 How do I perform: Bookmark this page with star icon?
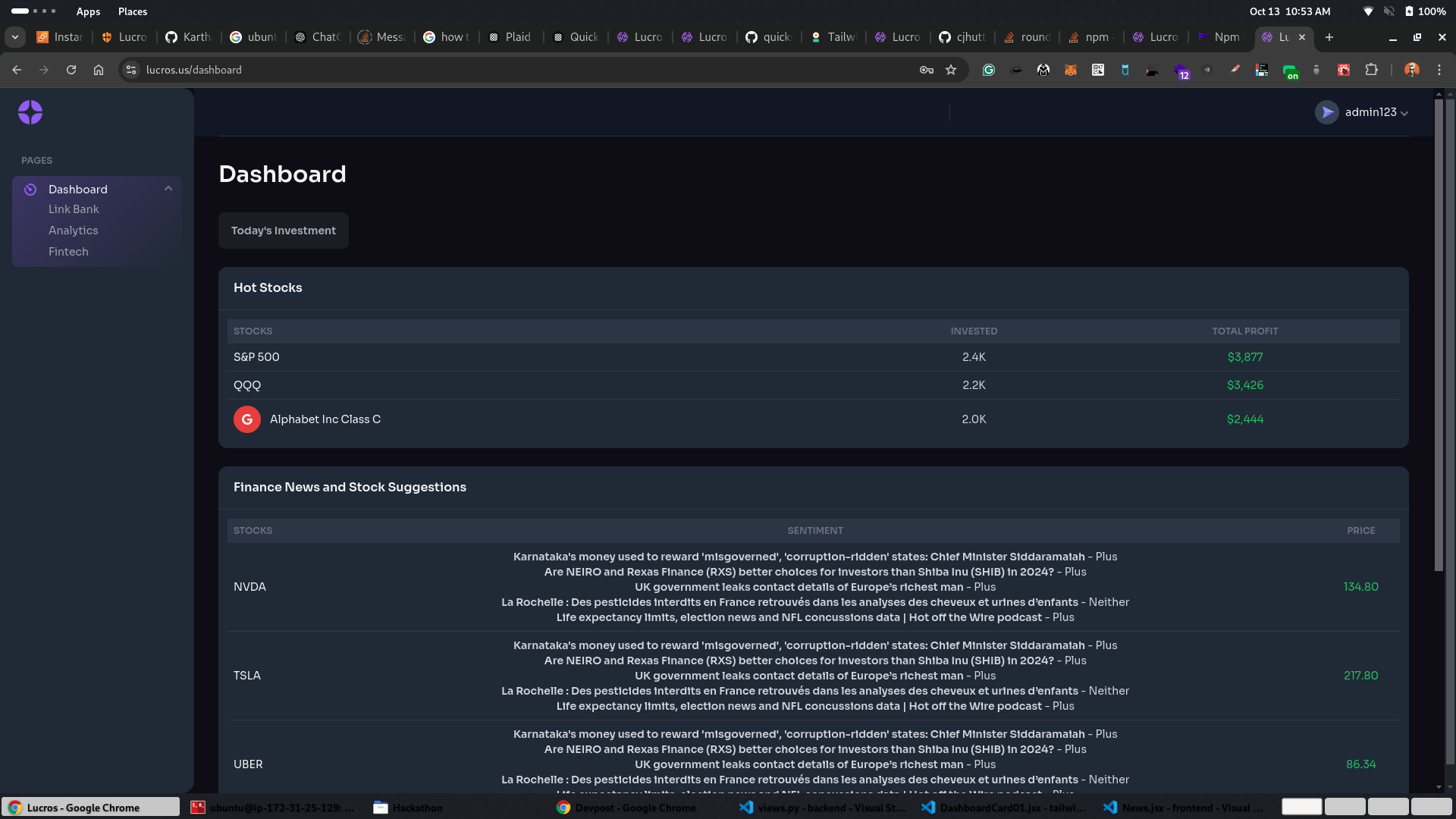pos(951,70)
